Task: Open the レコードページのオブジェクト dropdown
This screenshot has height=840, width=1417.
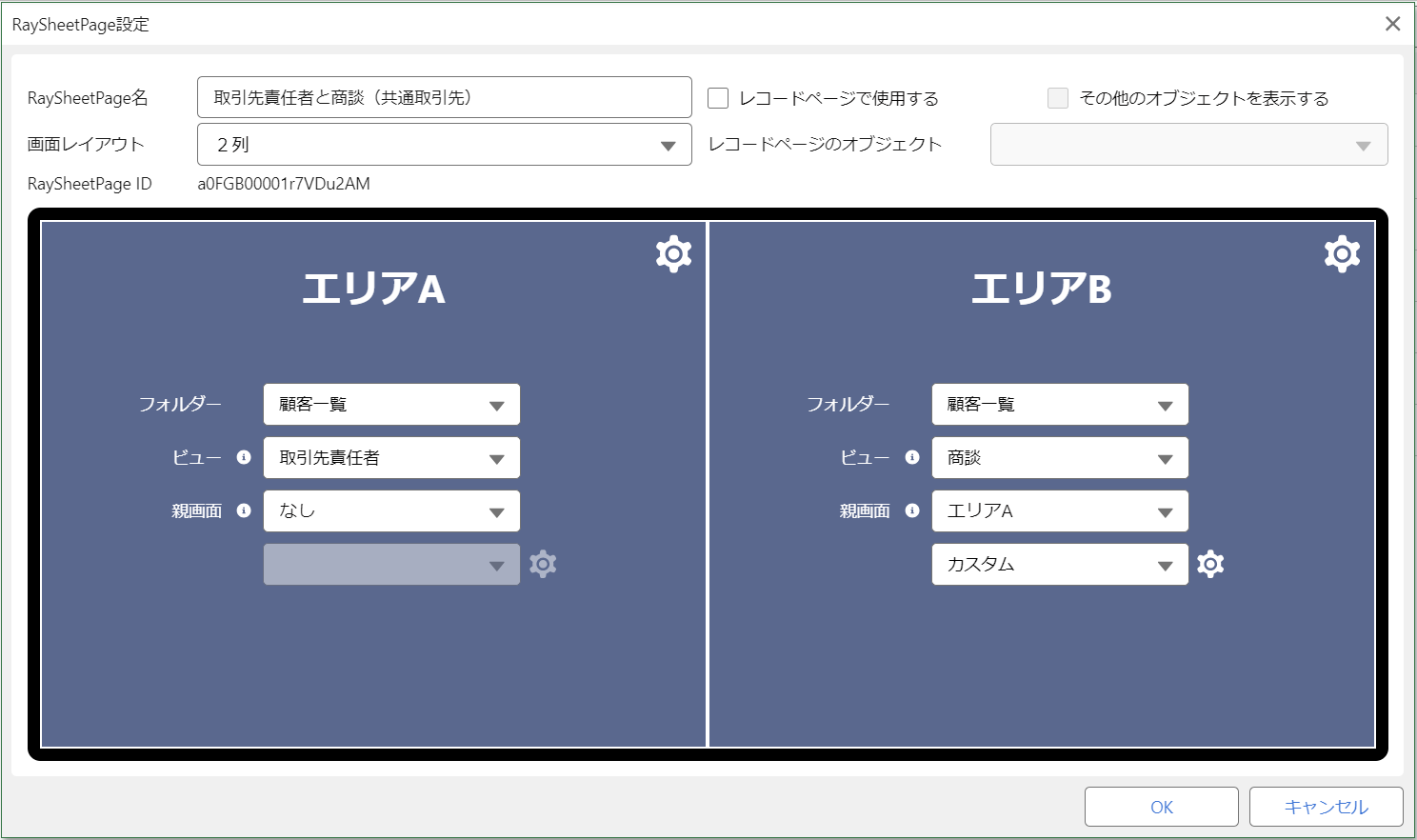Action: coord(1189,145)
